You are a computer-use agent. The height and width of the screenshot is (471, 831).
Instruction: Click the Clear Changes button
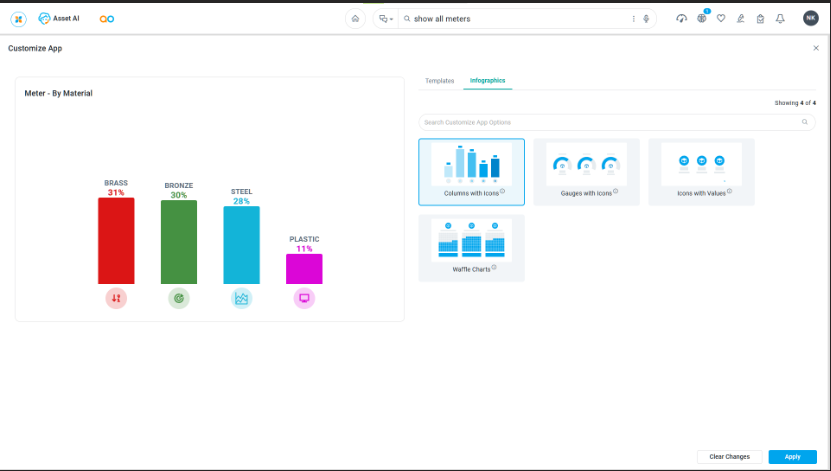(729, 457)
